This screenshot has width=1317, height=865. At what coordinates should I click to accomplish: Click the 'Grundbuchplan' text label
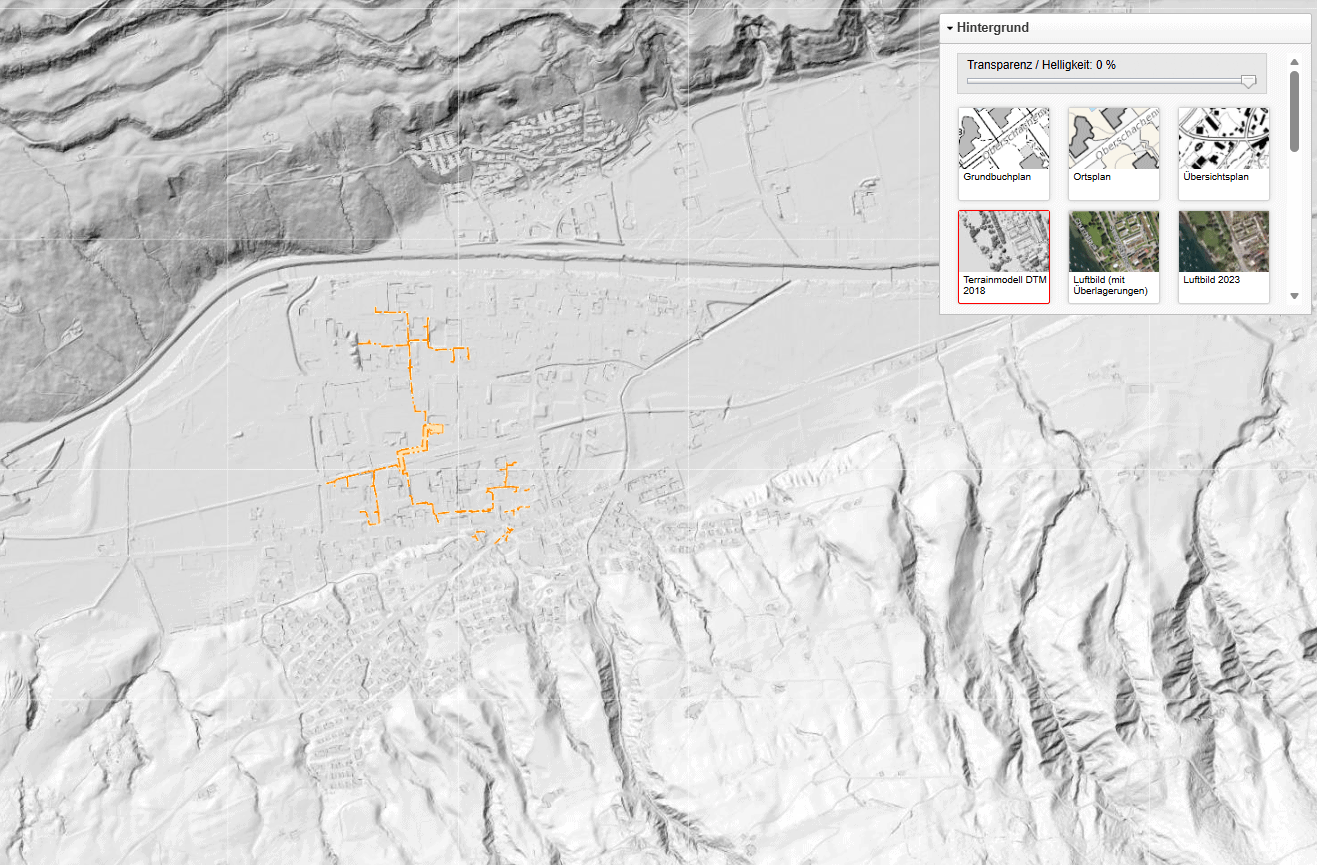point(996,177)
